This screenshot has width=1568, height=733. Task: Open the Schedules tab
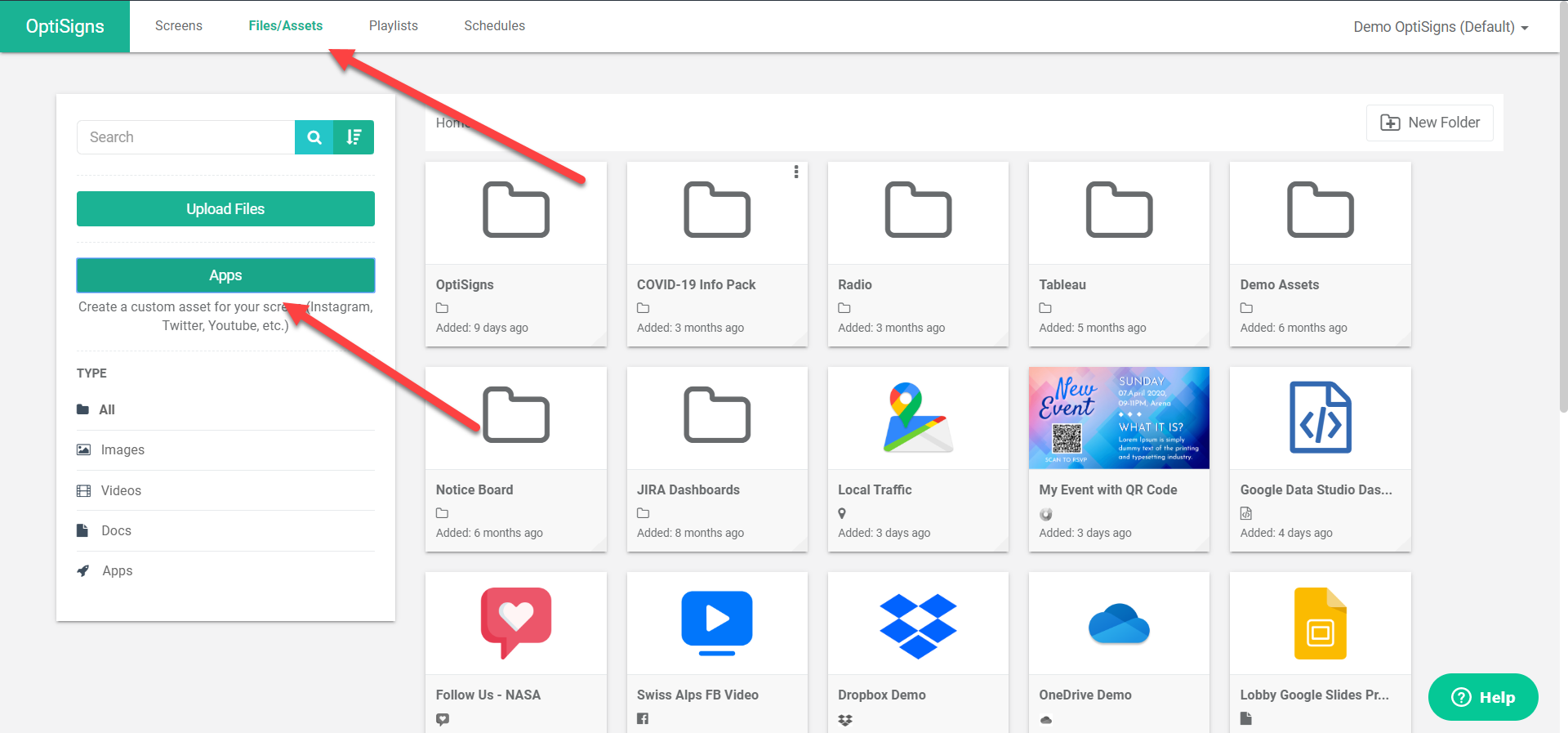pos(495,26)
